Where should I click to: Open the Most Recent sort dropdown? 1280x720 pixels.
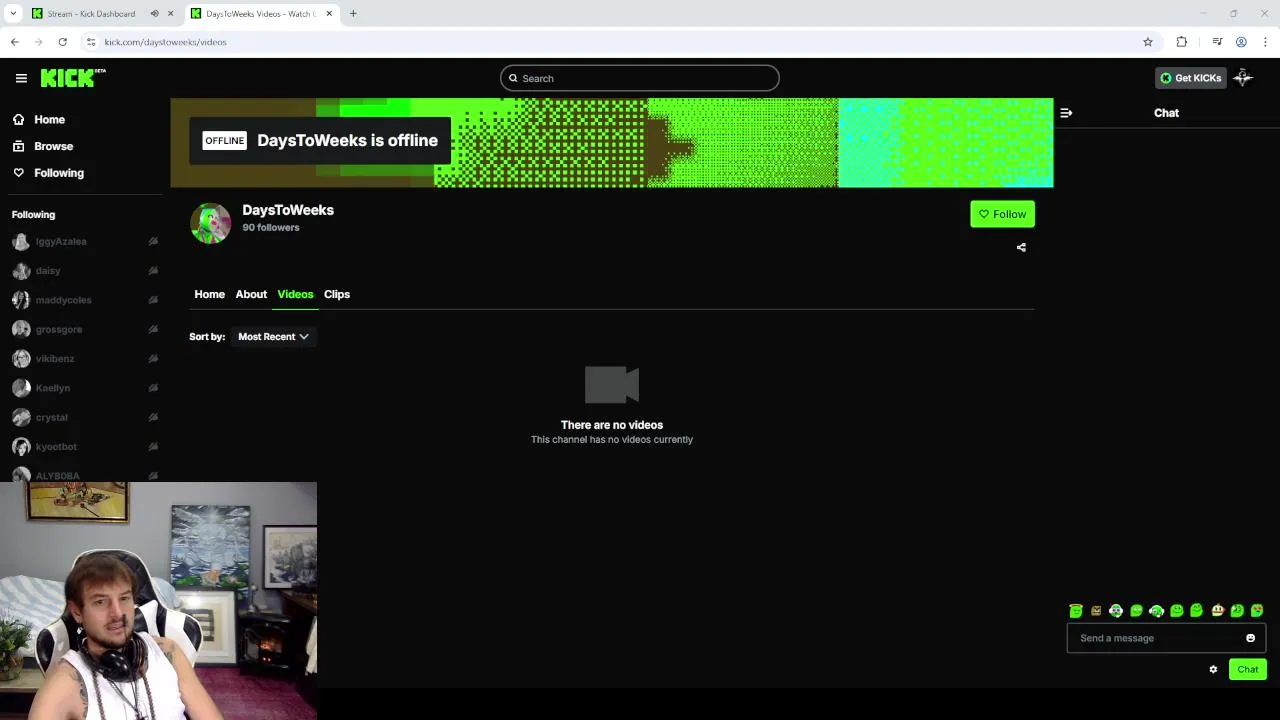273,337
